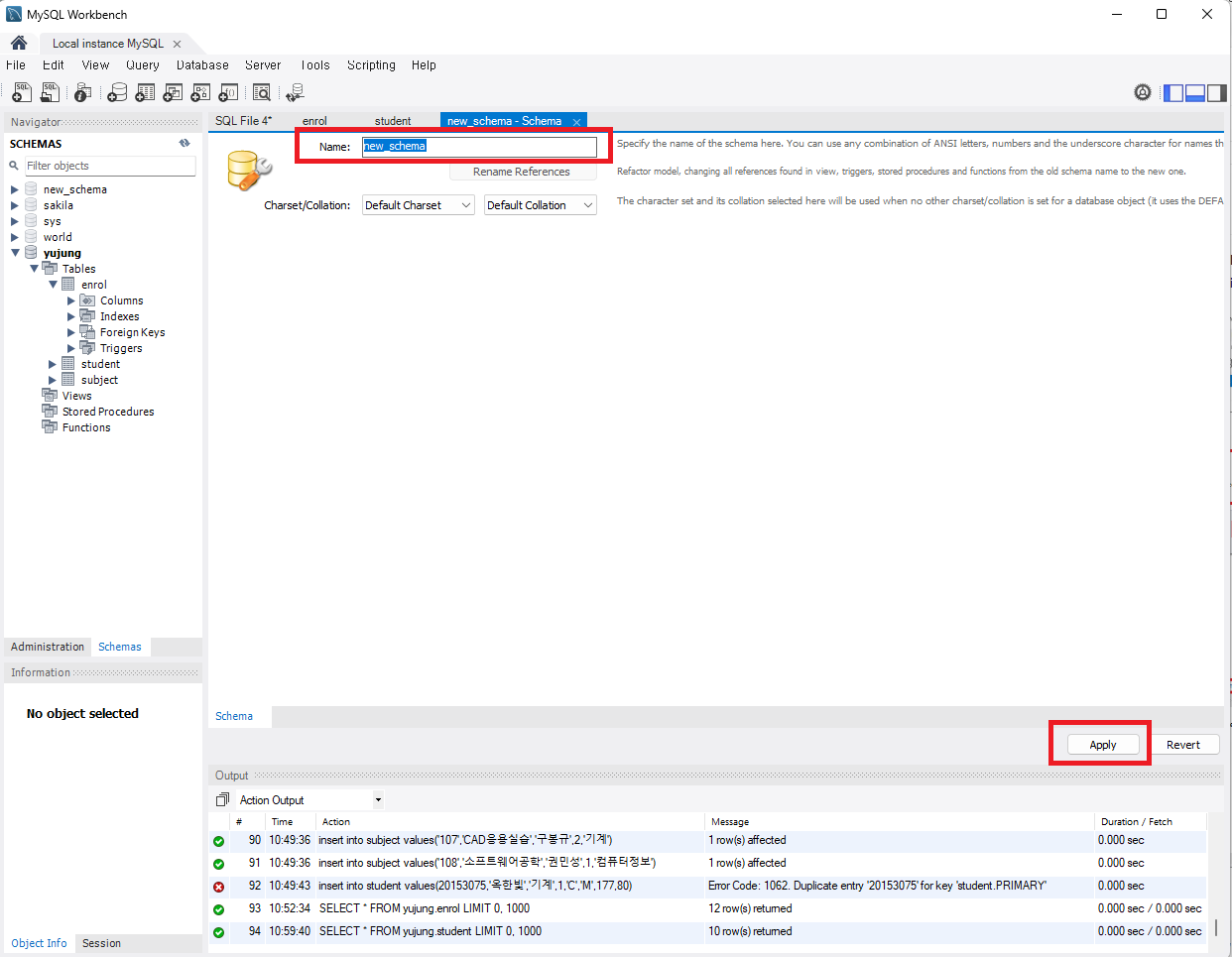Close the new_schema - Schema tab

pos(576,122)
